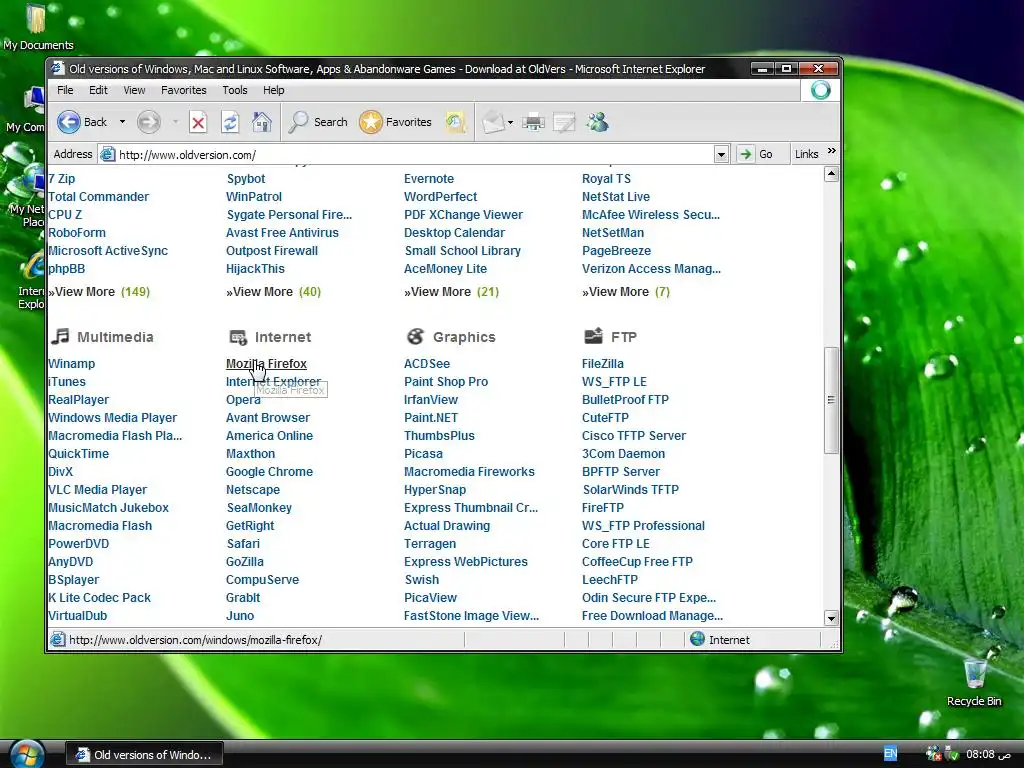Expand the Mail button dropdown arrow

click(510, 122)
